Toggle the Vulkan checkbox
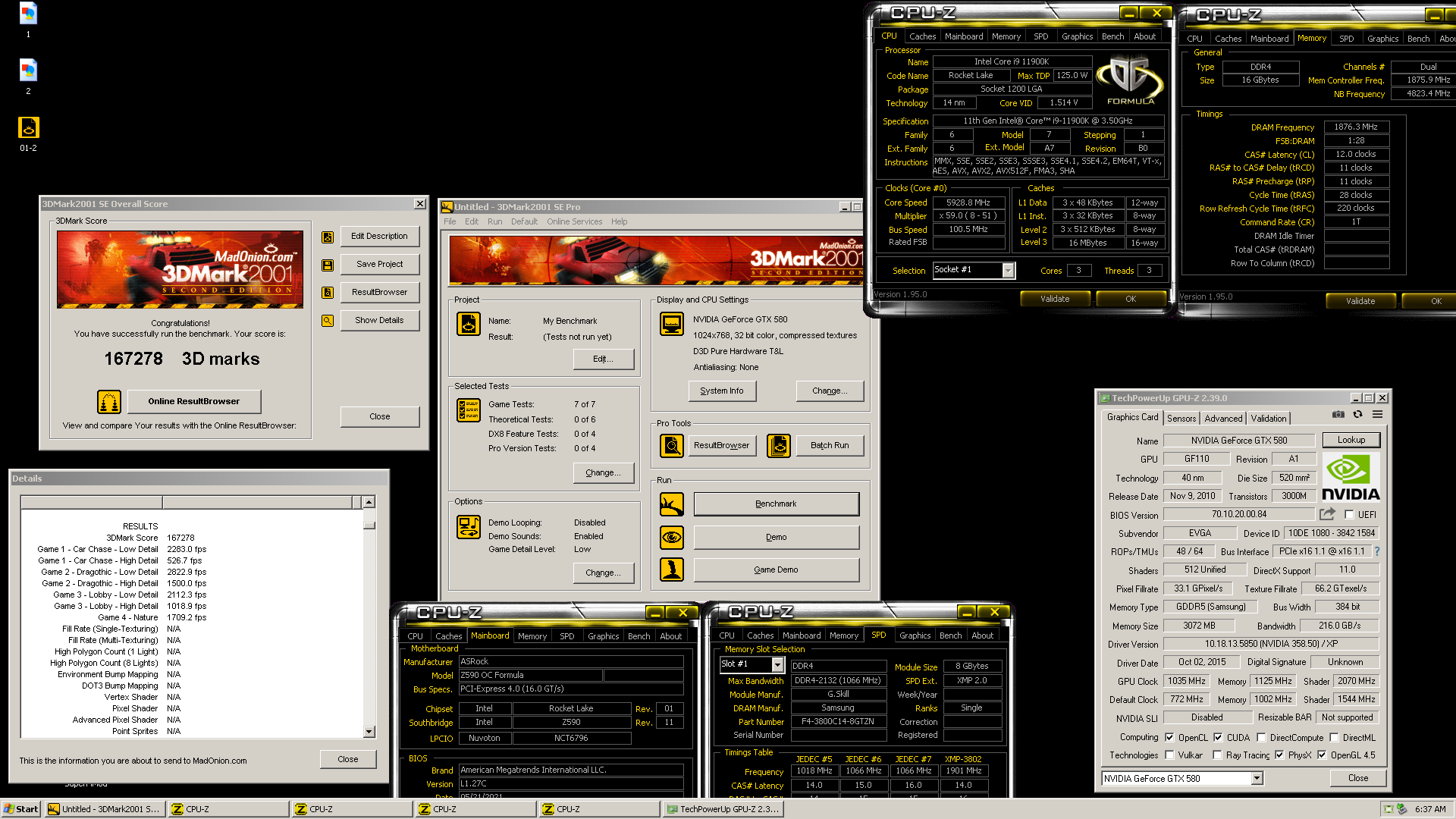 [1169, 755]
